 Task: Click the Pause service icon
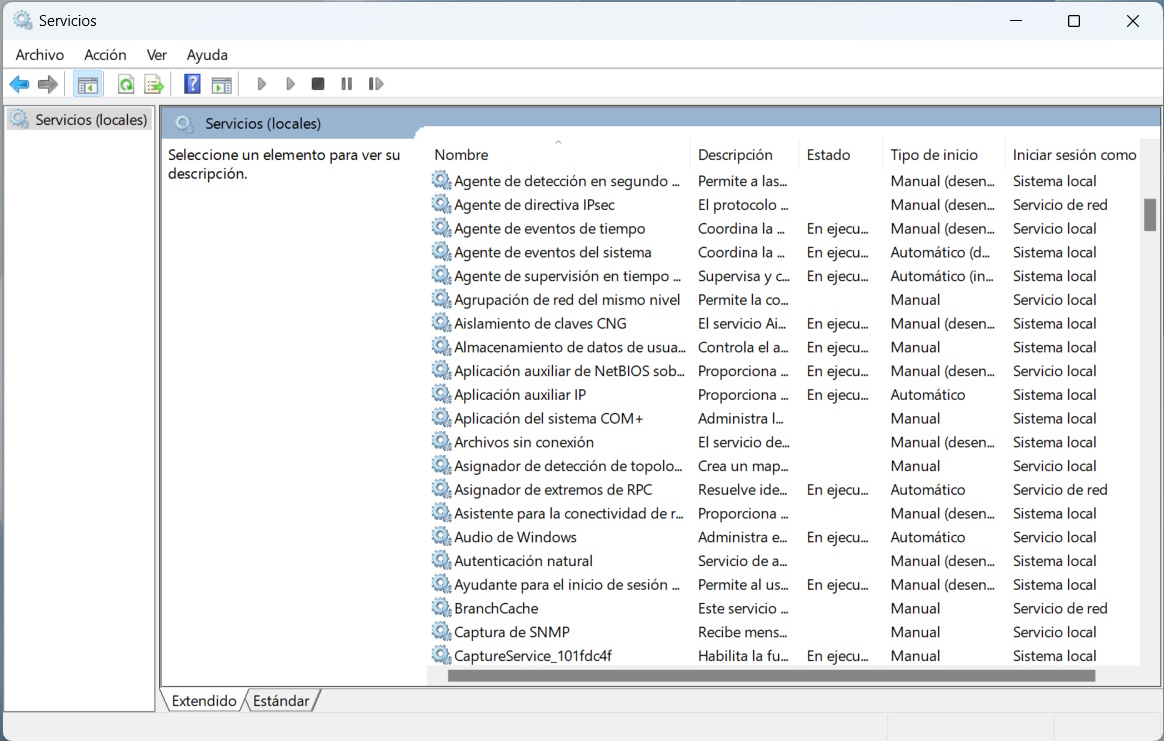347,84
